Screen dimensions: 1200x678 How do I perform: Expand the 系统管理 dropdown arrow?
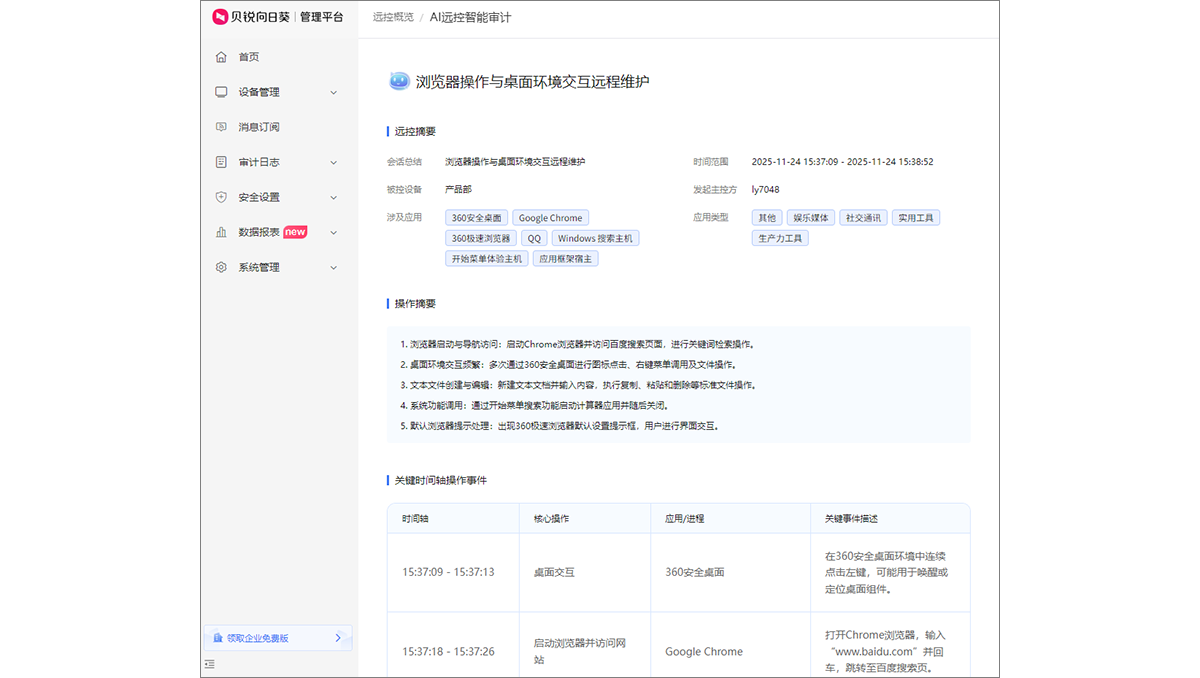click(x=334, y=266)
